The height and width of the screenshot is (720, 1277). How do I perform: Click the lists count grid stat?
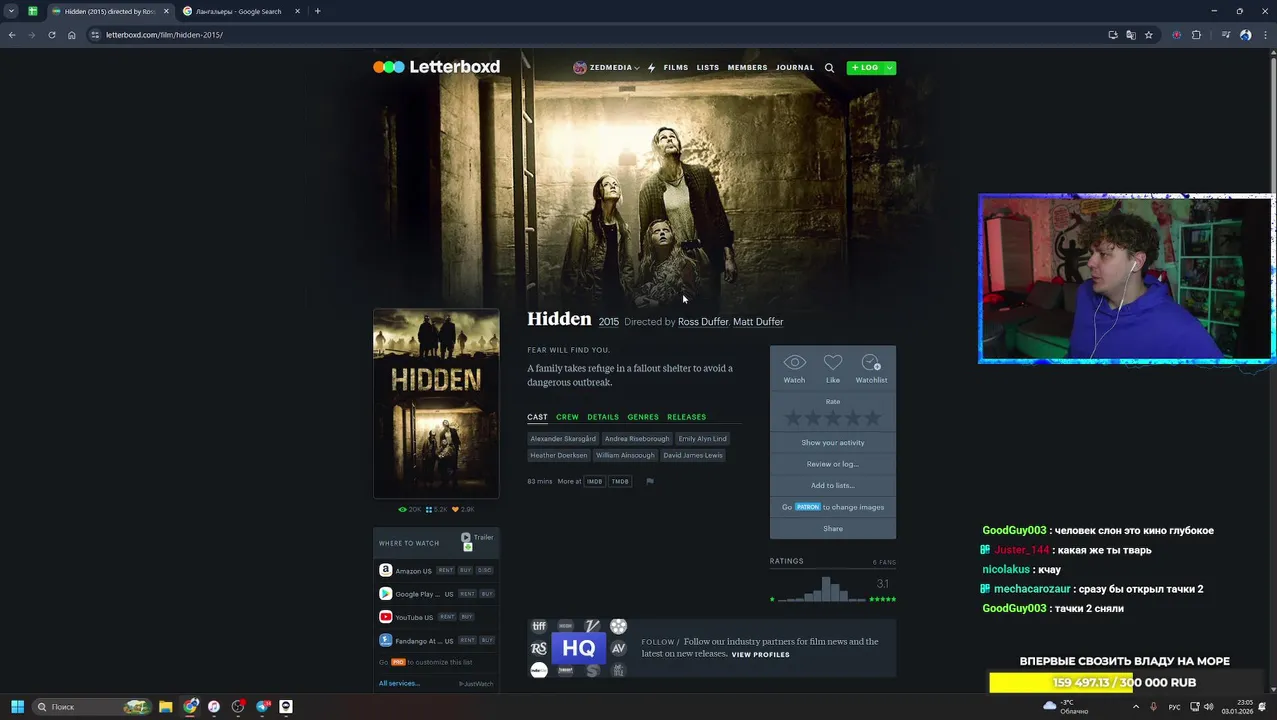click(436, 509)
